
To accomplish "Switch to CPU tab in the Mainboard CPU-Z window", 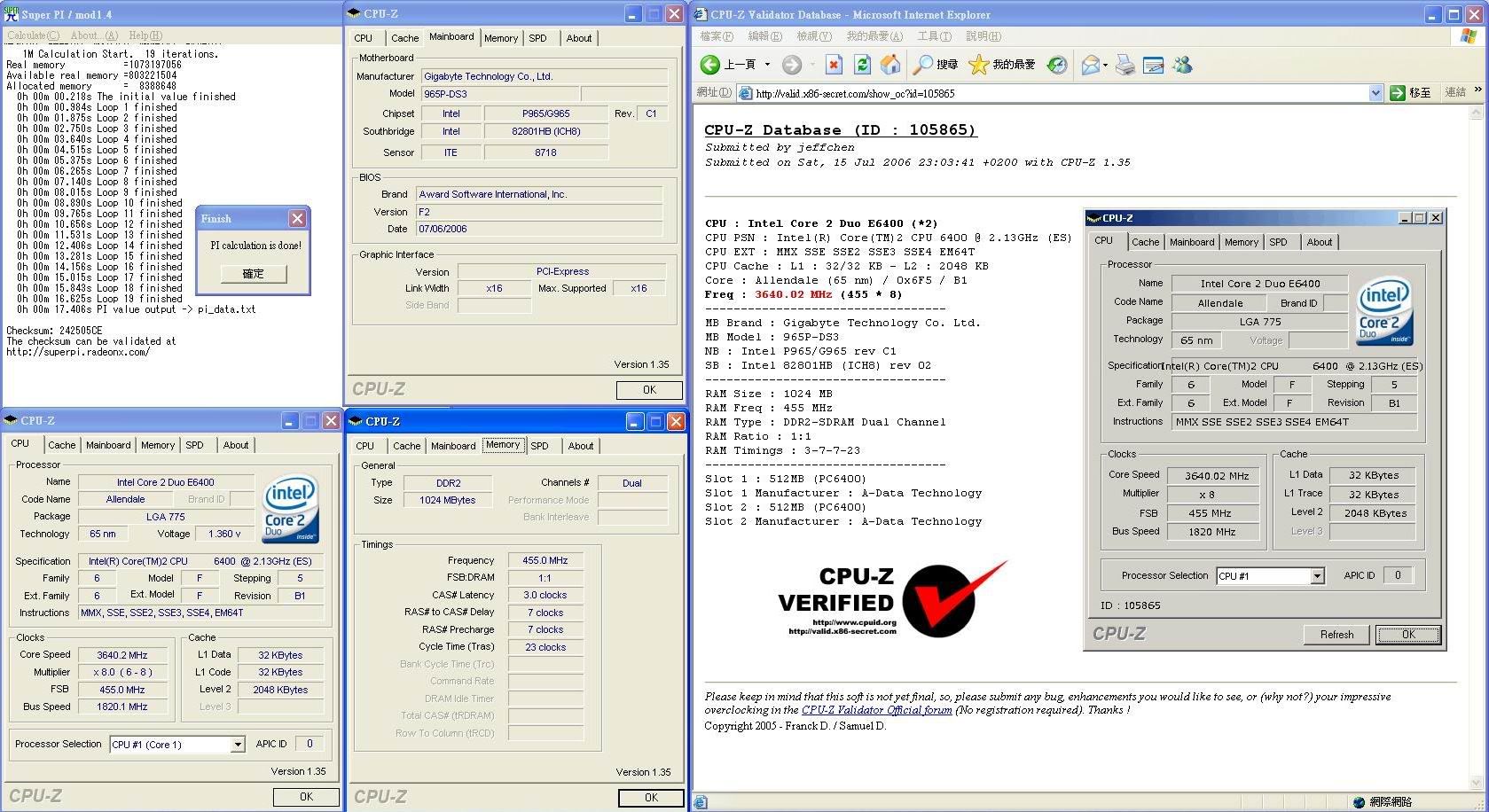I will (x=364, y=38).
